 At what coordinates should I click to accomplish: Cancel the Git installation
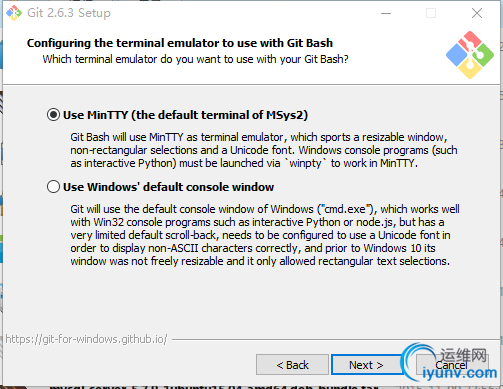[x=451, y=365]
